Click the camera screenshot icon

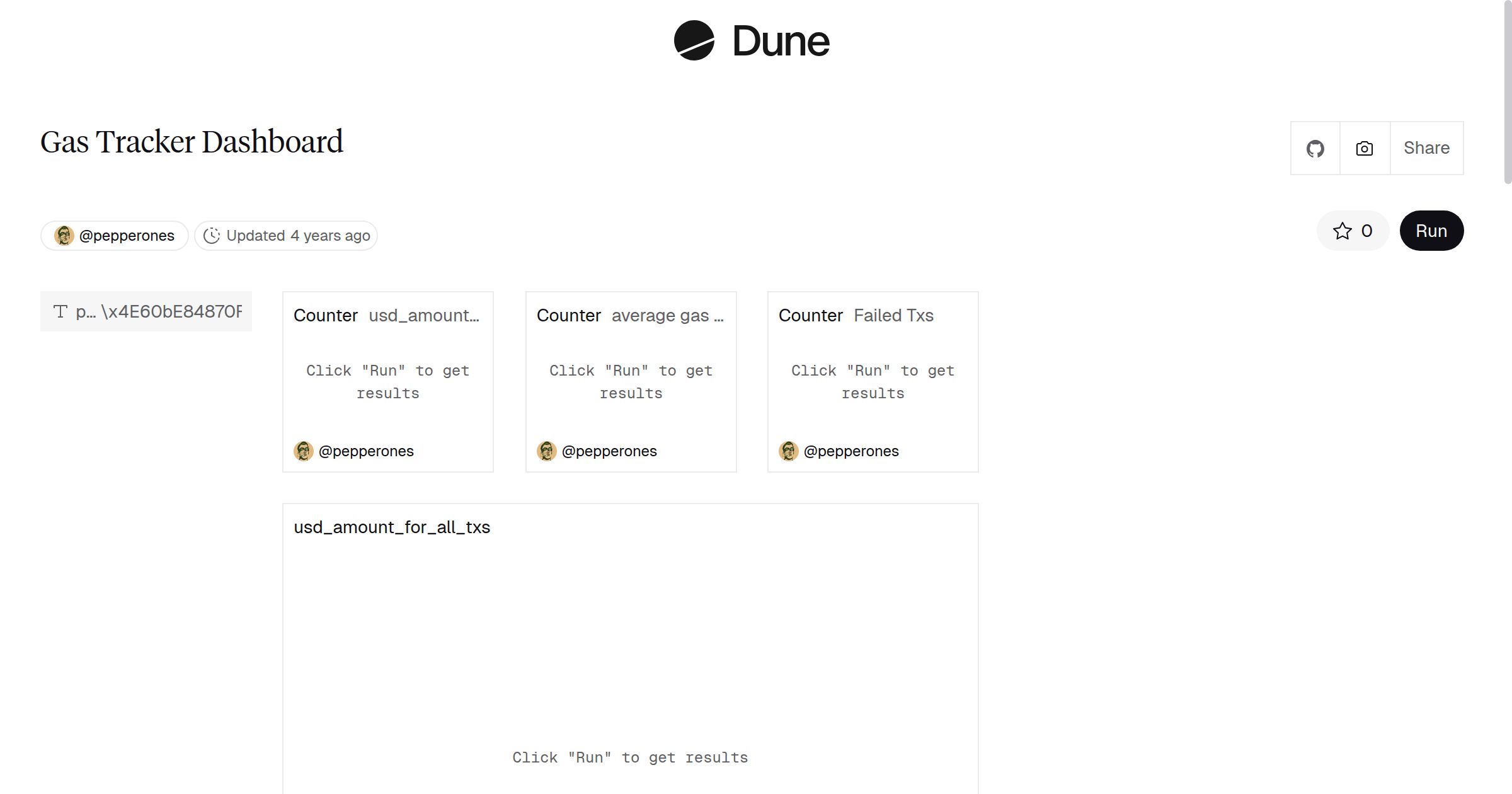coord(1364,148)
